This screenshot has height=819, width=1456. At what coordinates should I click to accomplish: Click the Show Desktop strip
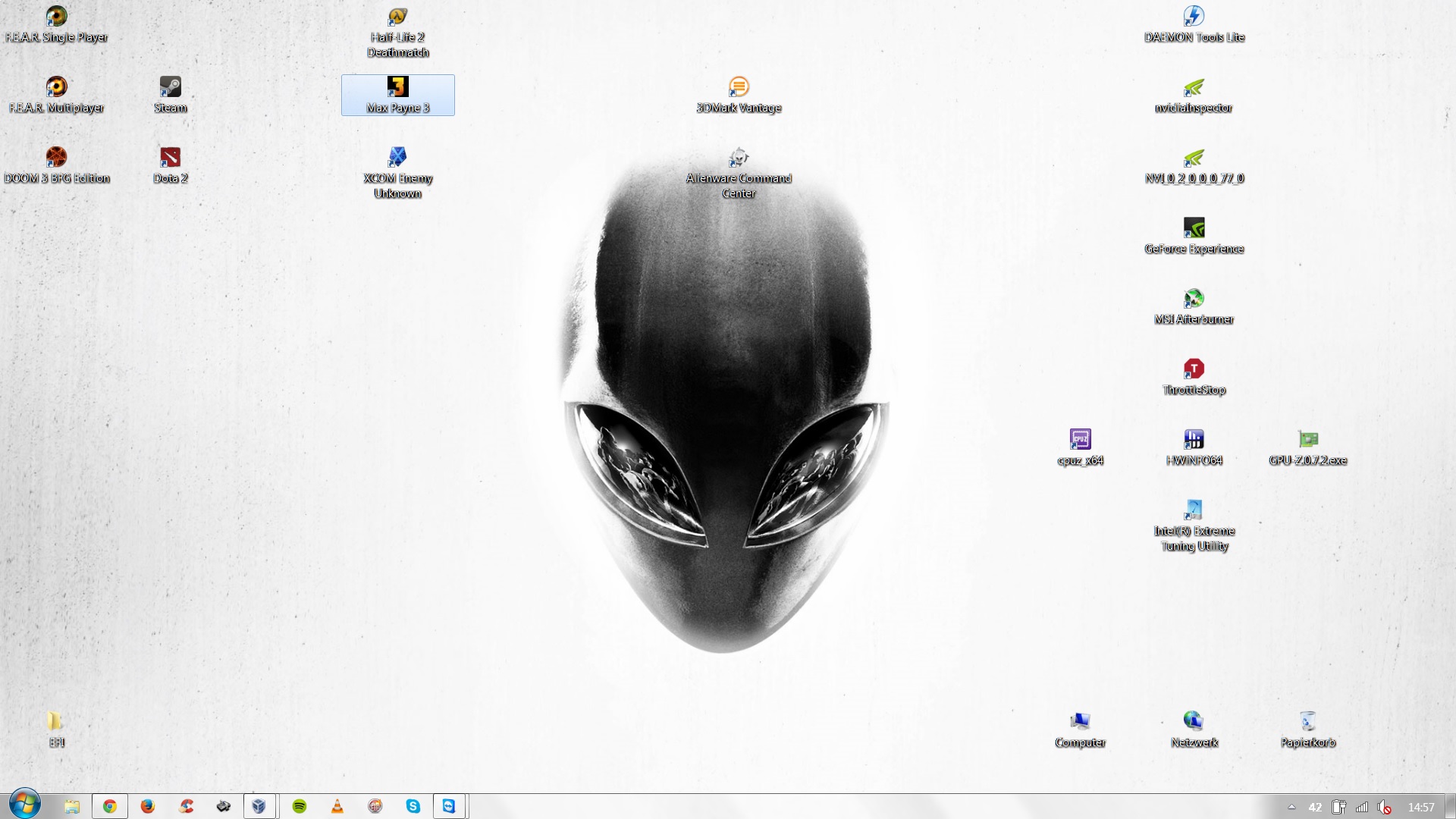(1450, 806)
